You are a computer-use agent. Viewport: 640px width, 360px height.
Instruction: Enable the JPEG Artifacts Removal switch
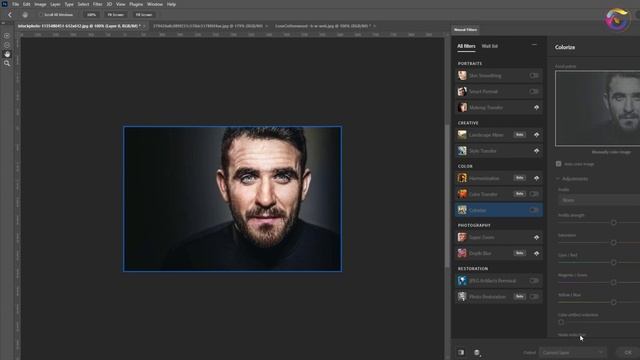tap(534, 281)
